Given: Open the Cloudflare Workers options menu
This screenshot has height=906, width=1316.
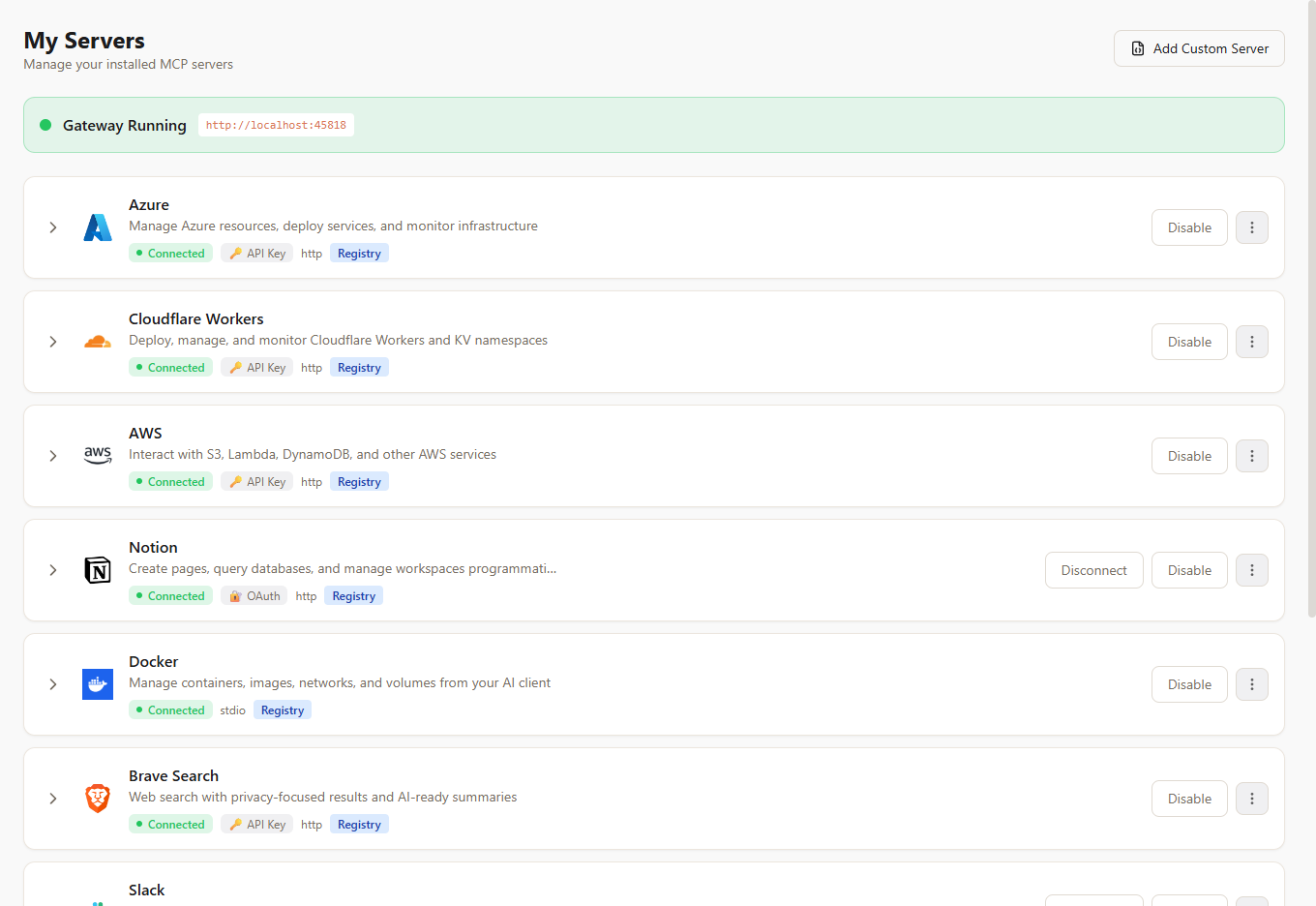Looking at the screenshot, I should coord(1252,342).
